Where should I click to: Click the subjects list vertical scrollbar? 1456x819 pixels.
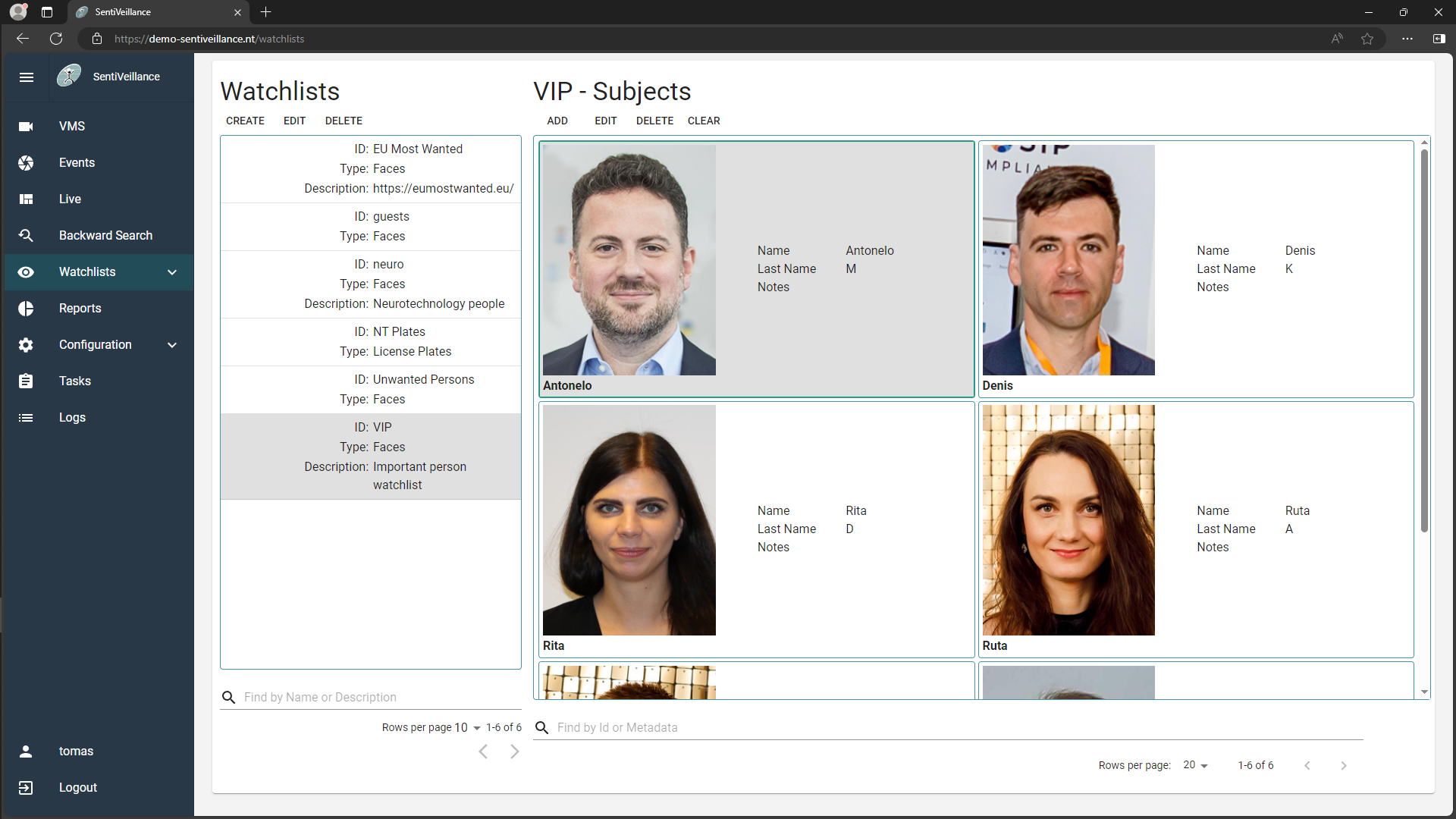[x=1424, y=341]
